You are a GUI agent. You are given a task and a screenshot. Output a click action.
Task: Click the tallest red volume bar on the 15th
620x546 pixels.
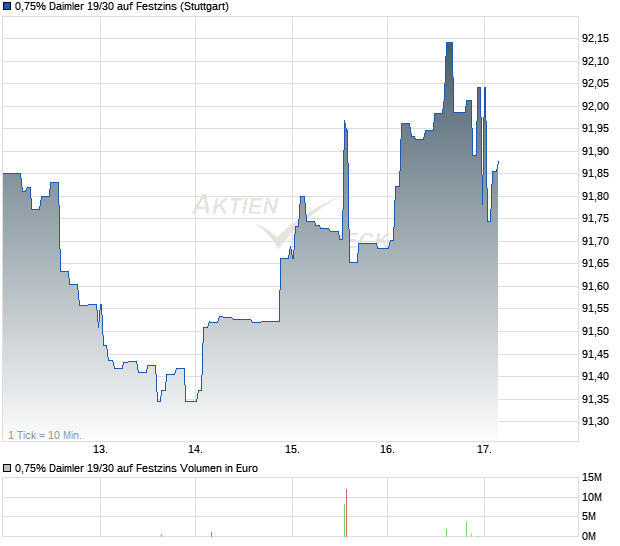(346, 513)
